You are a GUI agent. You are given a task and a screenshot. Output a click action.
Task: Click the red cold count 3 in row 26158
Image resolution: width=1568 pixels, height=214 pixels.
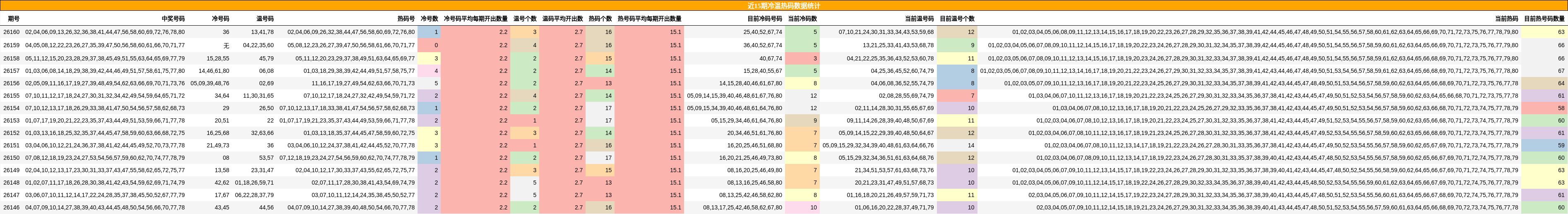802,58
